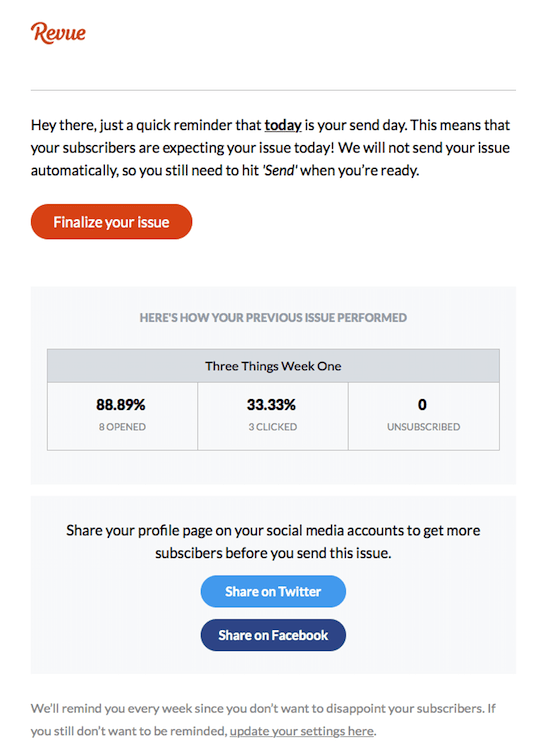Click the italic 'Send' word in paragraph
Viewport: 550px width, 750px height.
[x=280, y=171]
